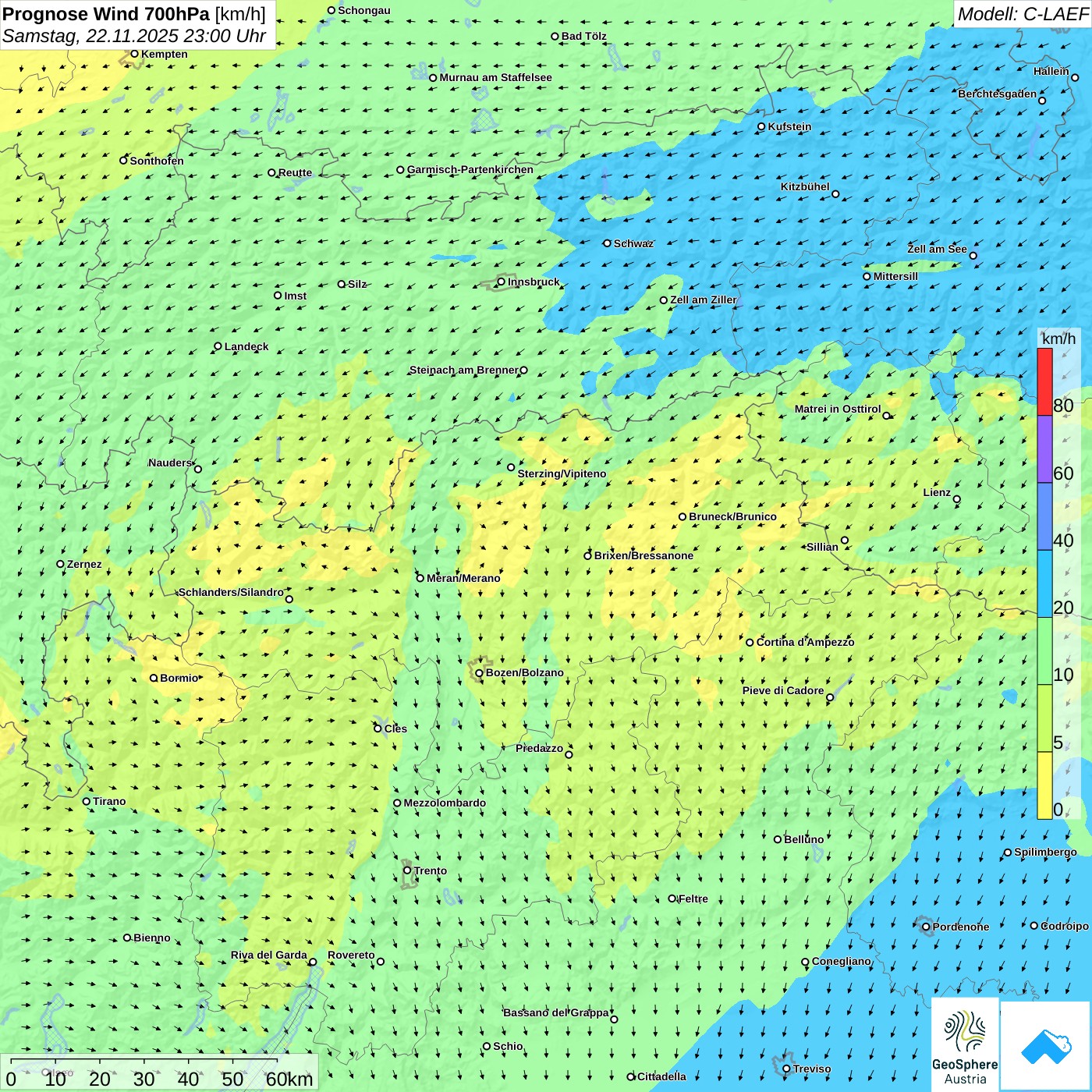Click the 'Modell: C-LAEF' label

(1022, 14)
